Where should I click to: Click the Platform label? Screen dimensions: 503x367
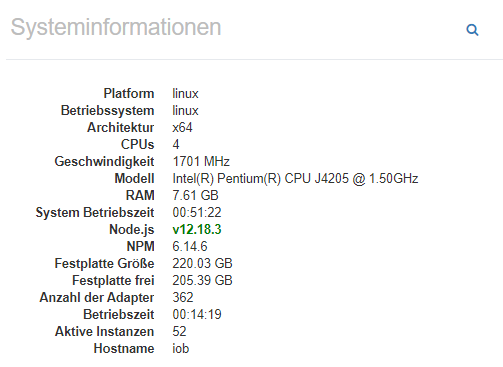(x=129, y=93)
